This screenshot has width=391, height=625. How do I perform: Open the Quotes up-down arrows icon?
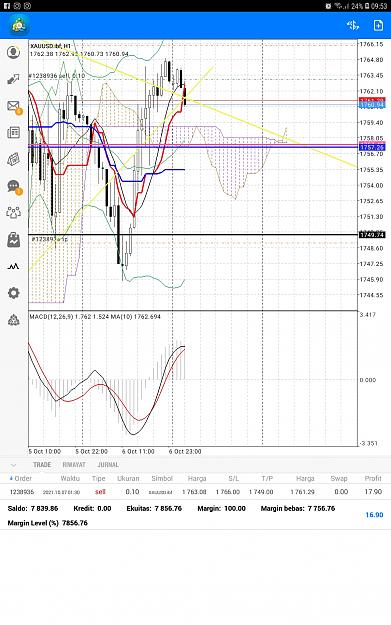click(x=14, y=79)
